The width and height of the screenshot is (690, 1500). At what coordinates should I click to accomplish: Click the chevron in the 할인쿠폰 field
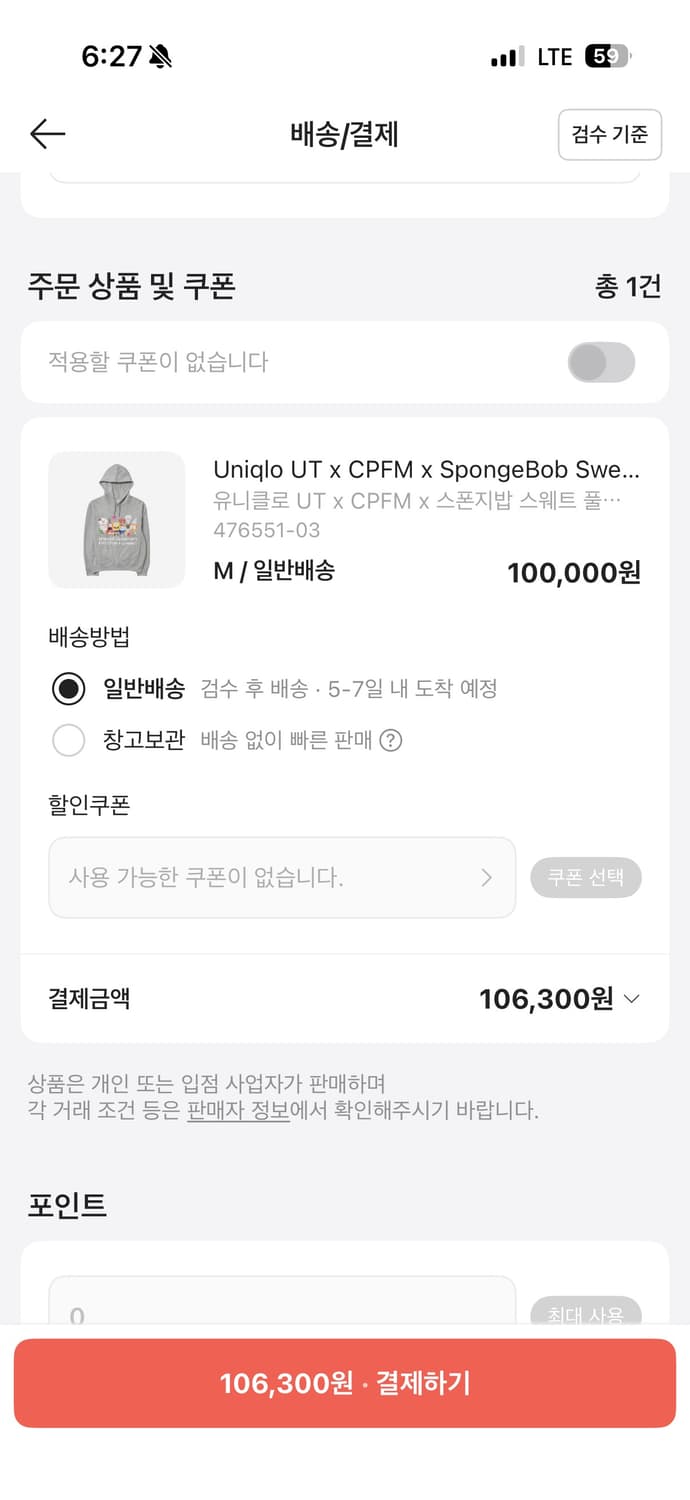tap(488, 877)
